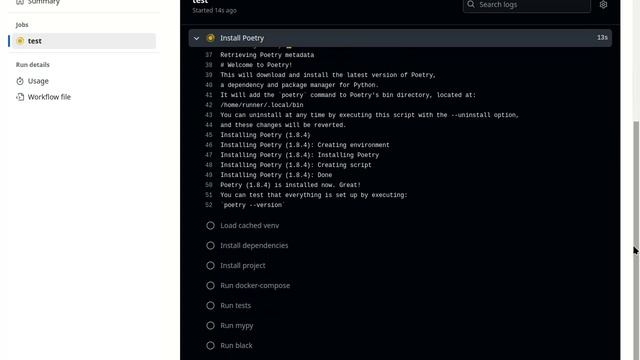
Task: Click "Poetry (1.8.4) is installed now. Great!" line
Action: point(291,185)
